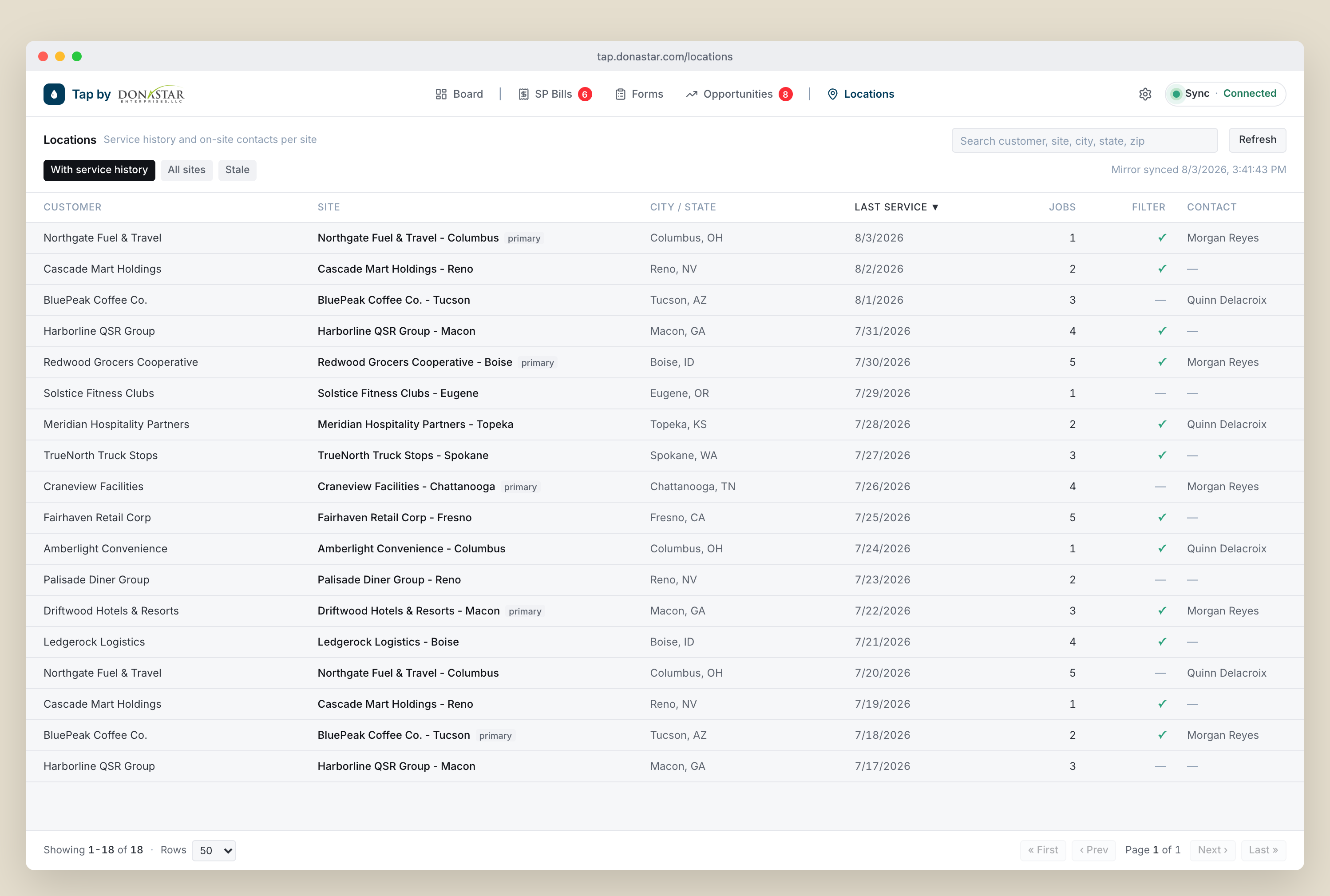The width and height of the screenshot is (1330, 896).
Task: Click the Opportunities trend arrow icon
Action: pos(691,94)
